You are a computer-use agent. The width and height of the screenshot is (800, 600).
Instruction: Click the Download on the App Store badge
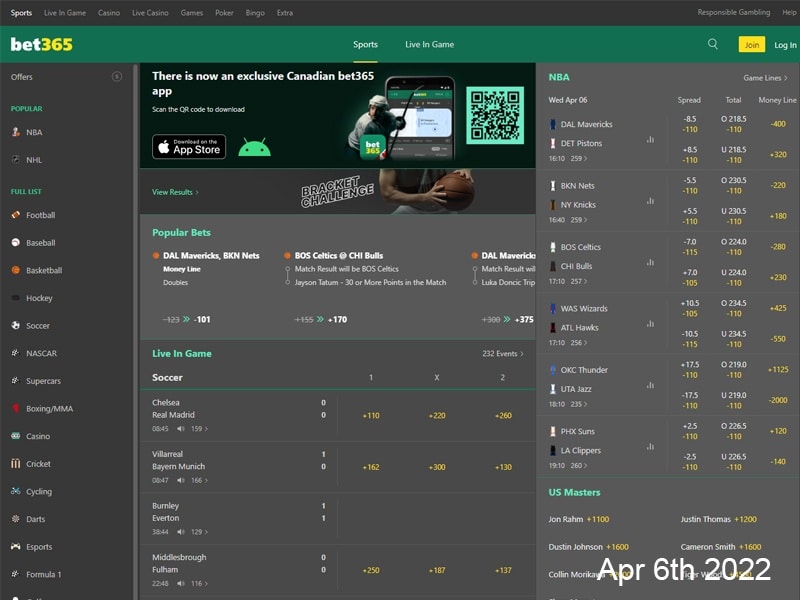189,147
